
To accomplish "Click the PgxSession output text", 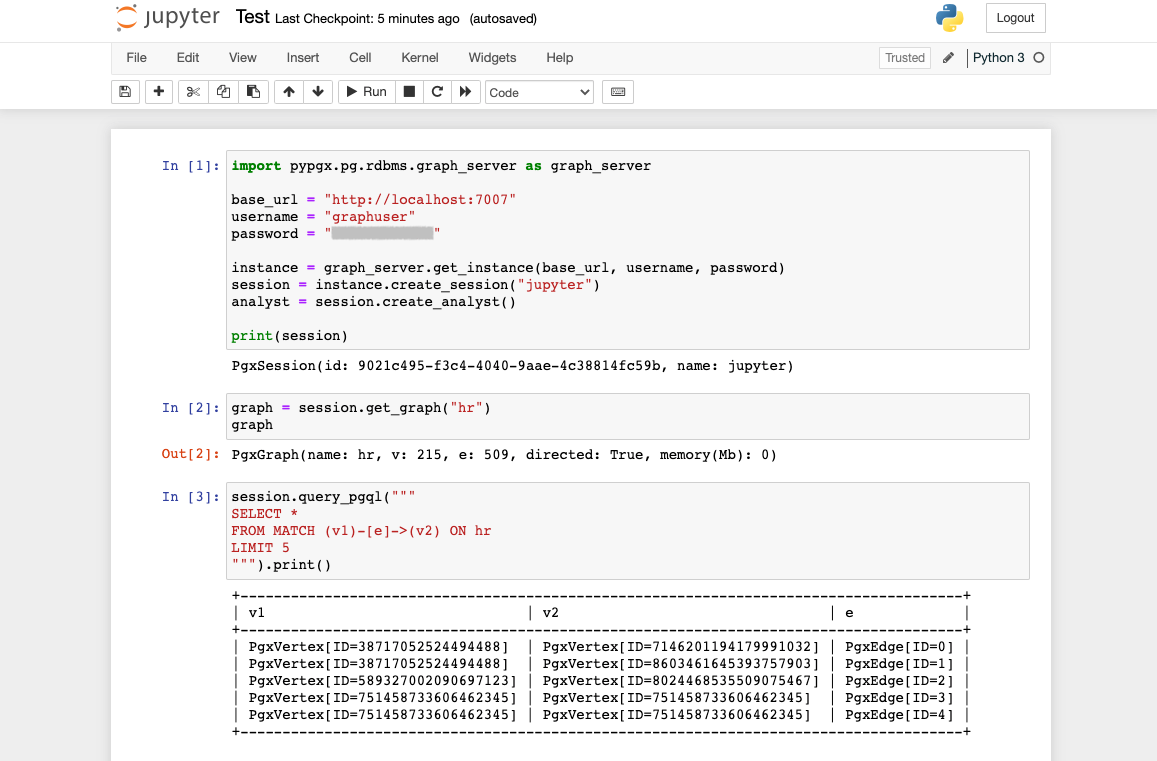I will coord(512,366).
